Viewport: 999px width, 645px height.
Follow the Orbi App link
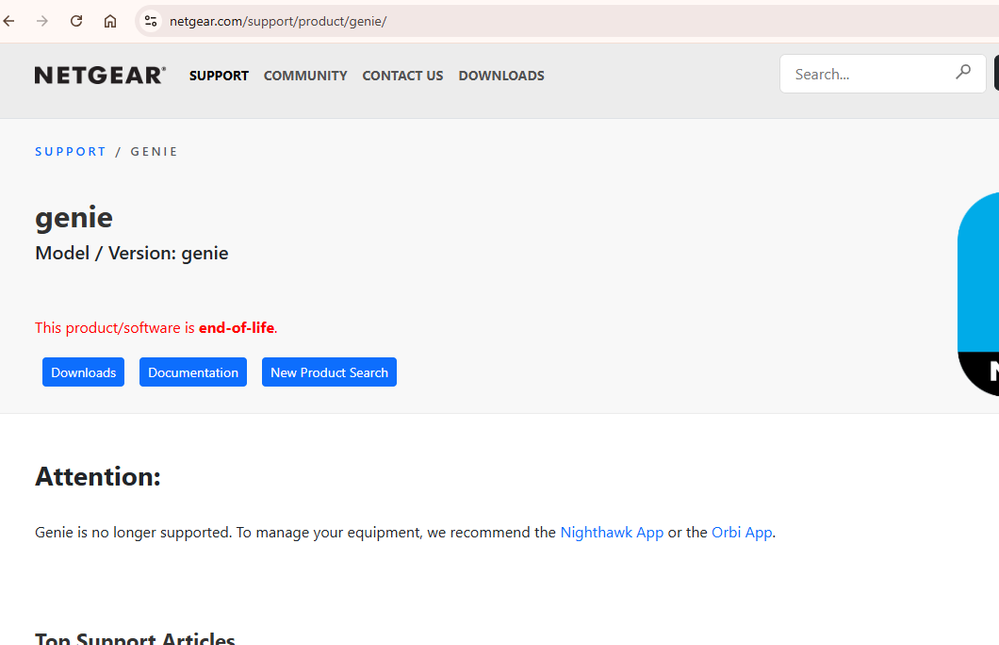coord(742,532)
